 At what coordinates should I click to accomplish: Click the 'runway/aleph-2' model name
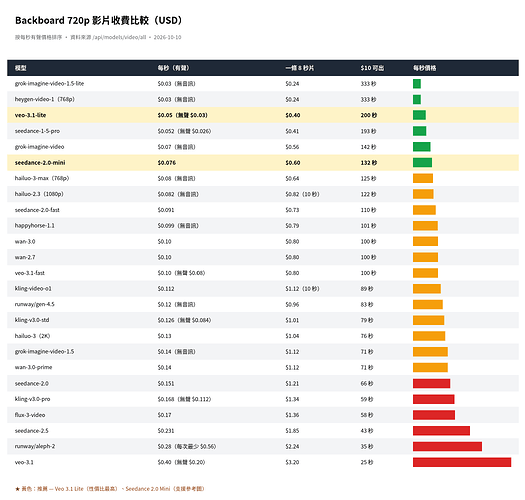tap(35, 446)
